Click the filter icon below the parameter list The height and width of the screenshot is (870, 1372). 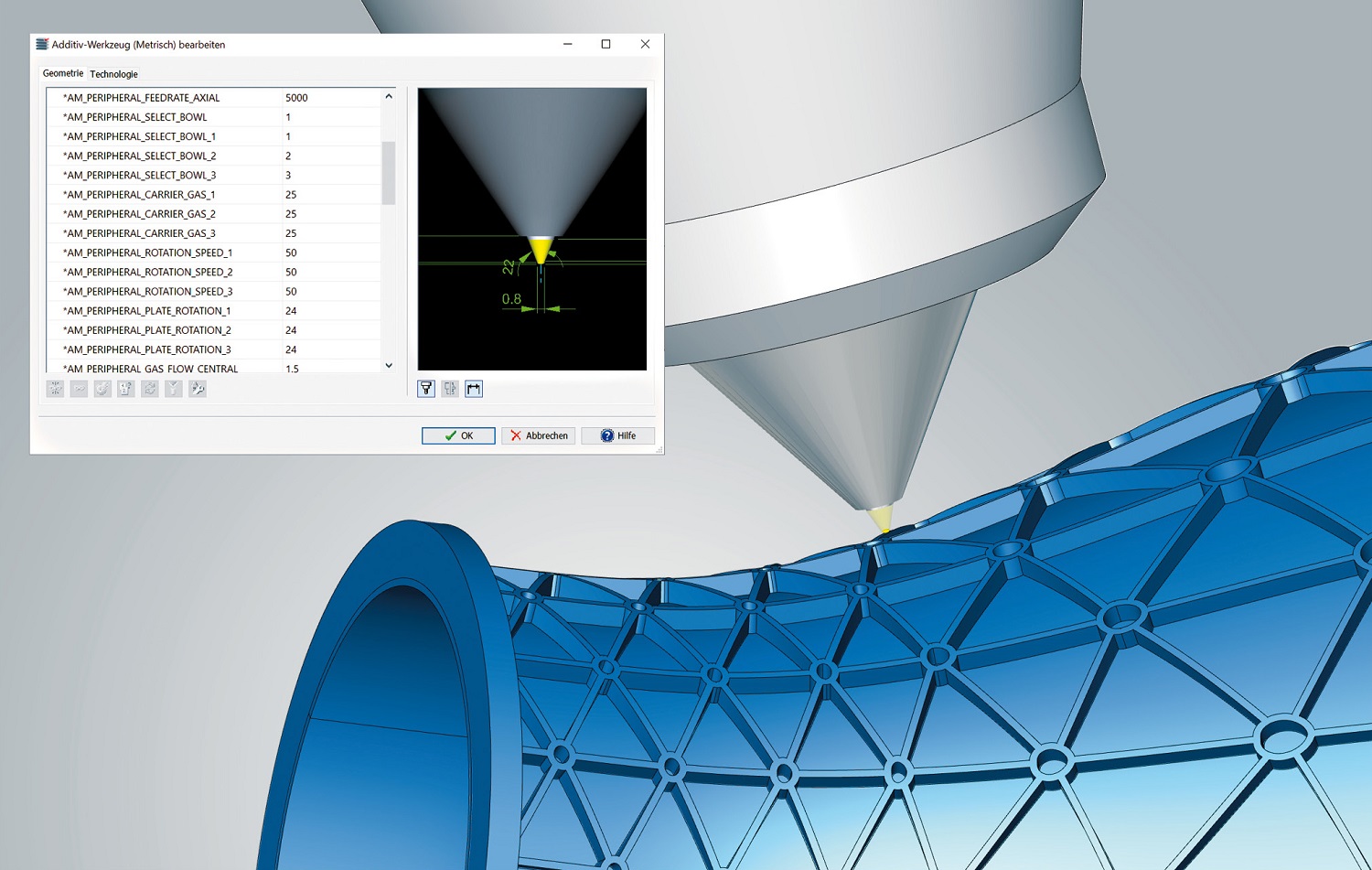174,388
